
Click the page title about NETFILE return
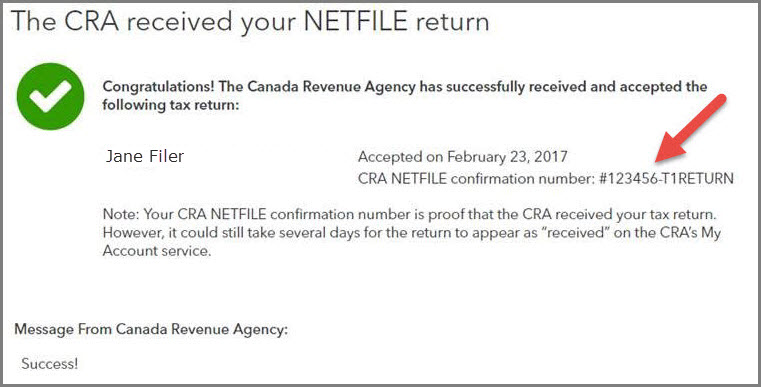click(x=249, y=21)
